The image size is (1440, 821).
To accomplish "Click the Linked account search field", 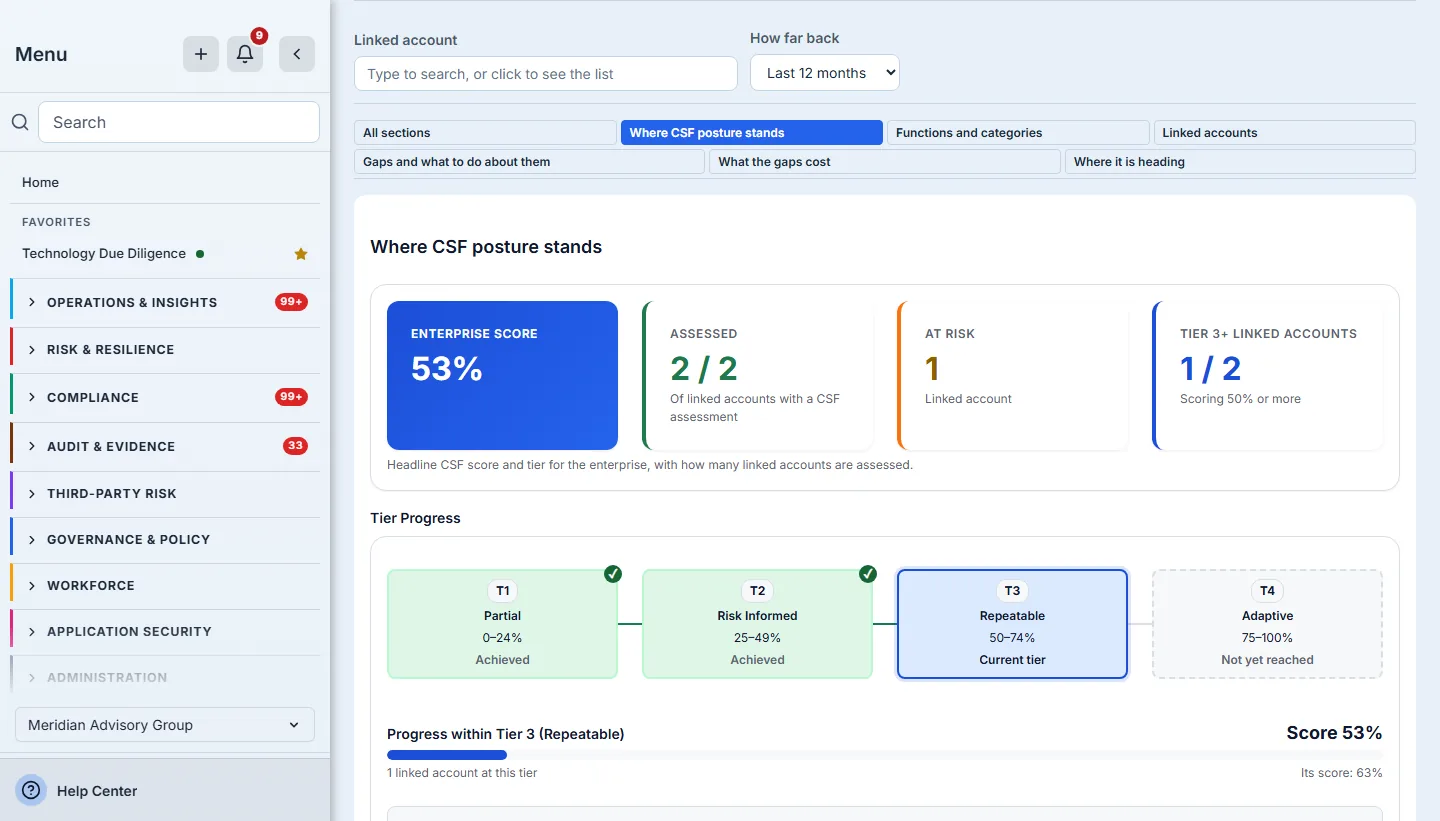I will click(546, 74).
